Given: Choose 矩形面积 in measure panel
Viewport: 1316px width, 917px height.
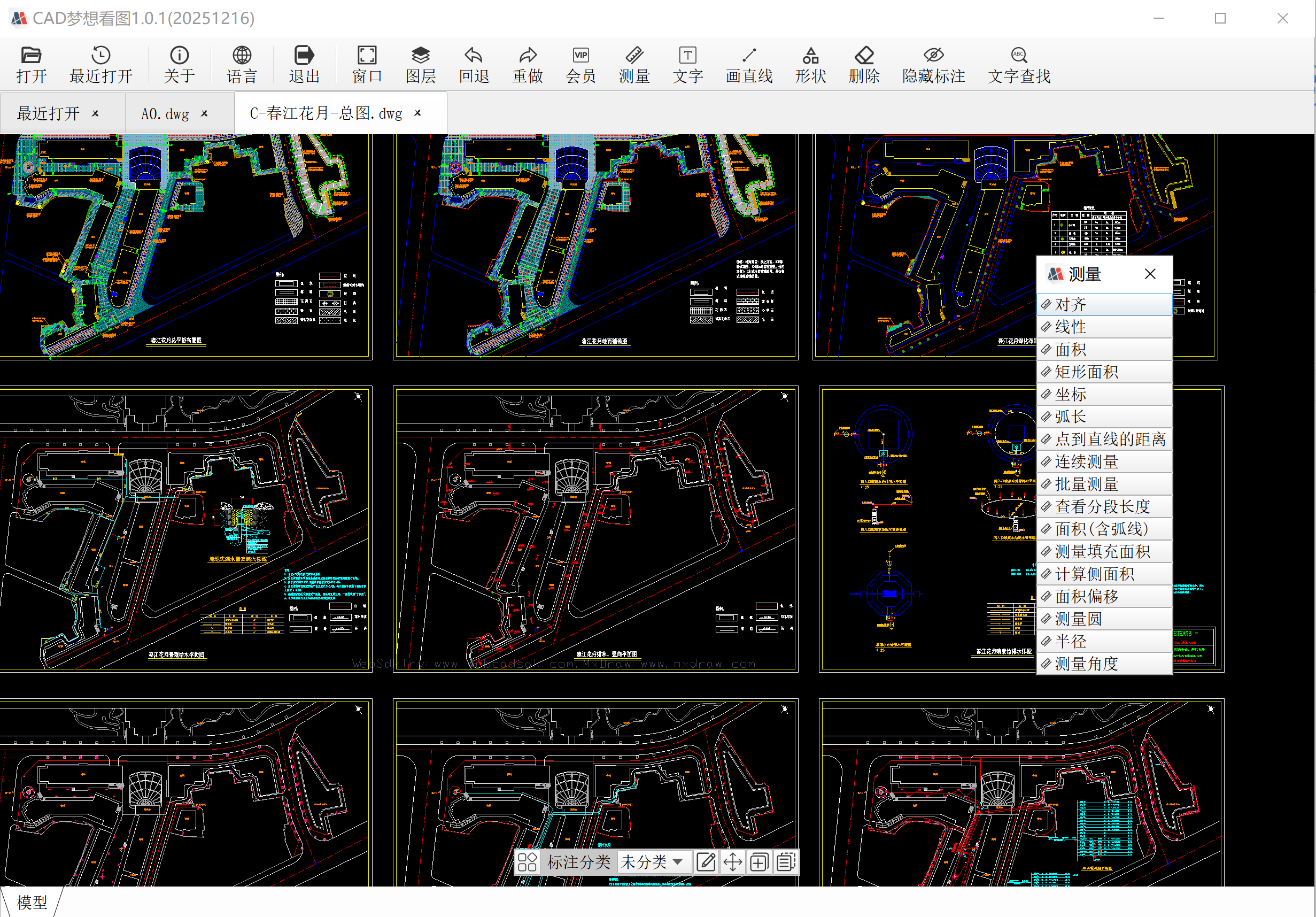Looking at the screenshot, I should 1087,372.
